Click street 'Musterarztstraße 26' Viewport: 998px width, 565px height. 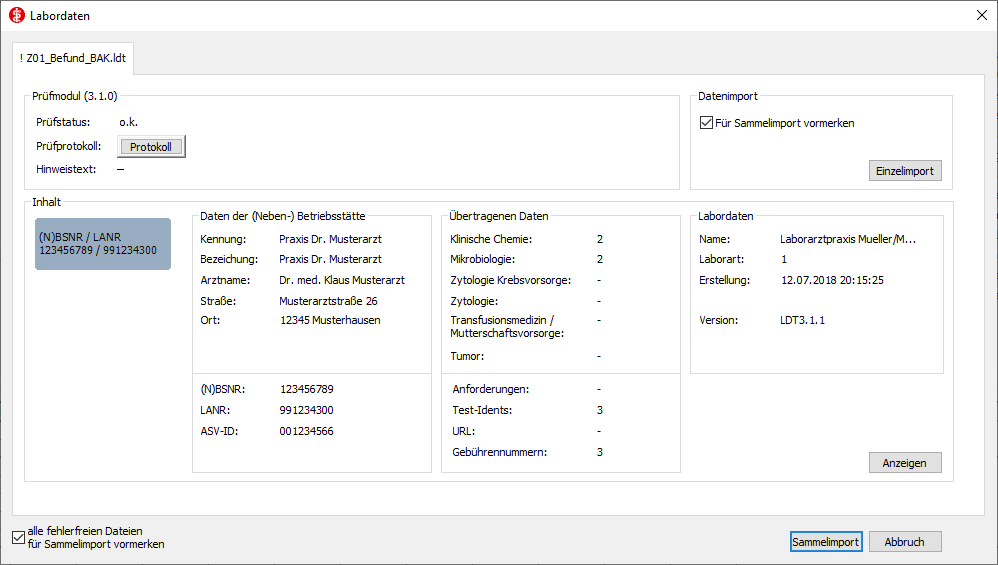[x=328, y=301]
